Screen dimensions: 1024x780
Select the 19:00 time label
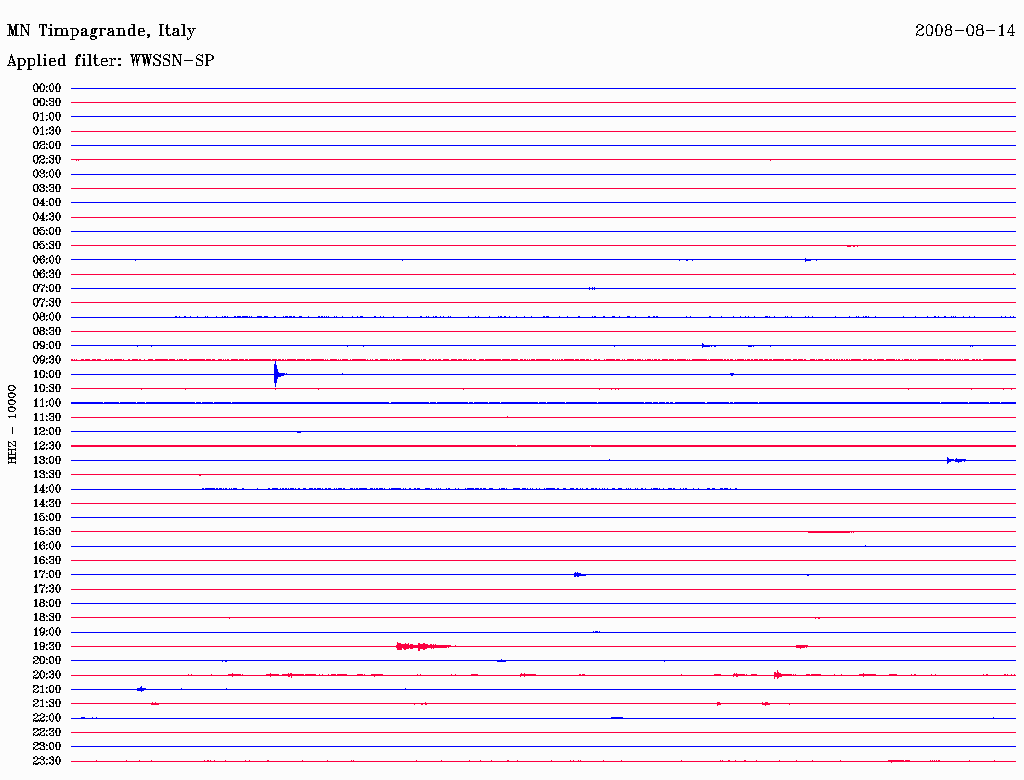pos(47,632)
